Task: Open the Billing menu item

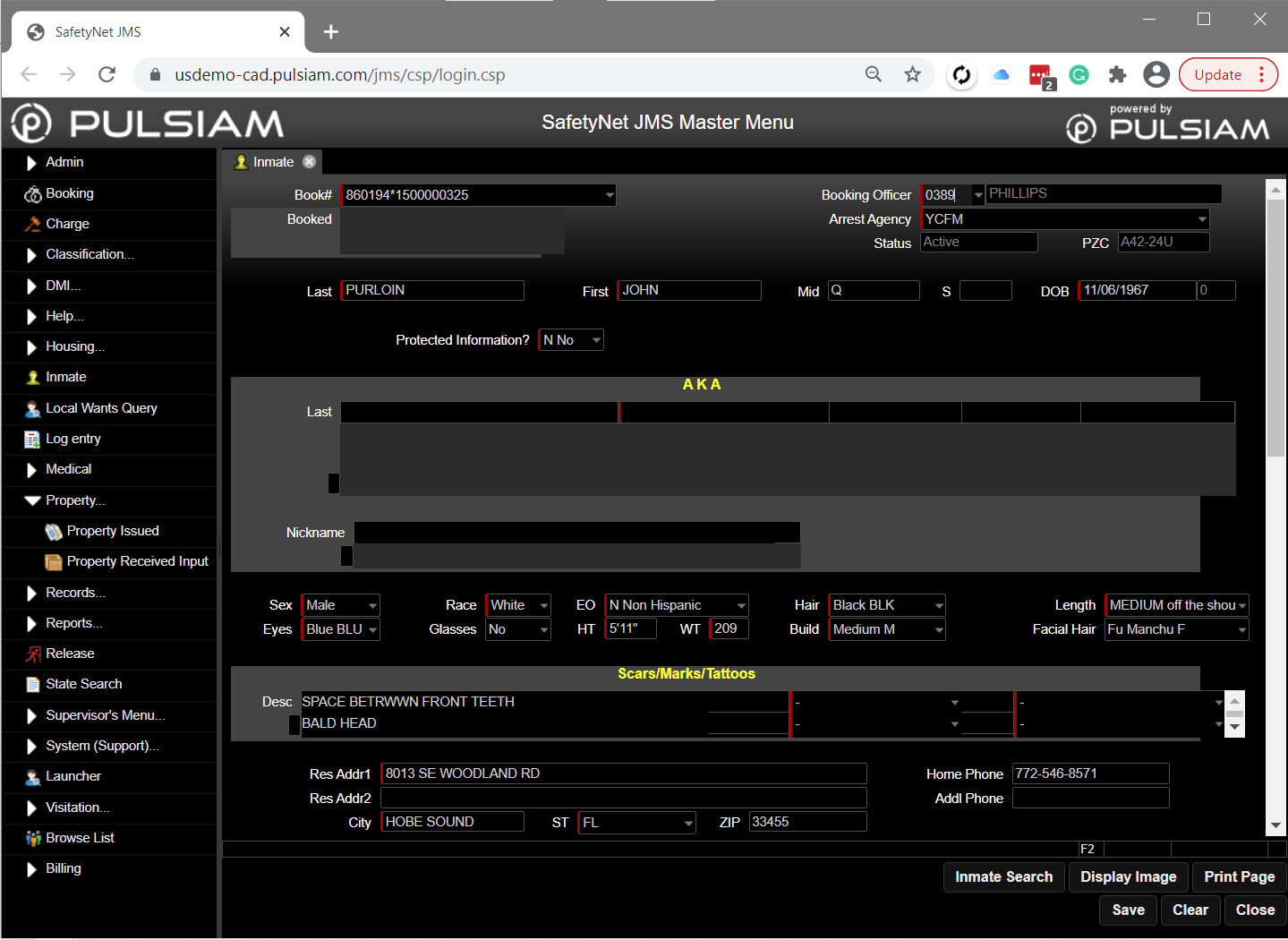Action: point(63,868)
